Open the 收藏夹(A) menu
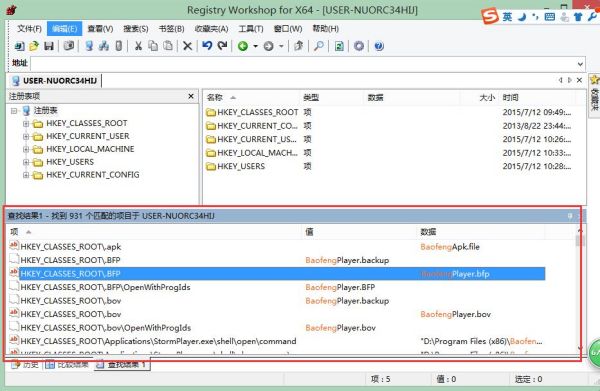 211,29
